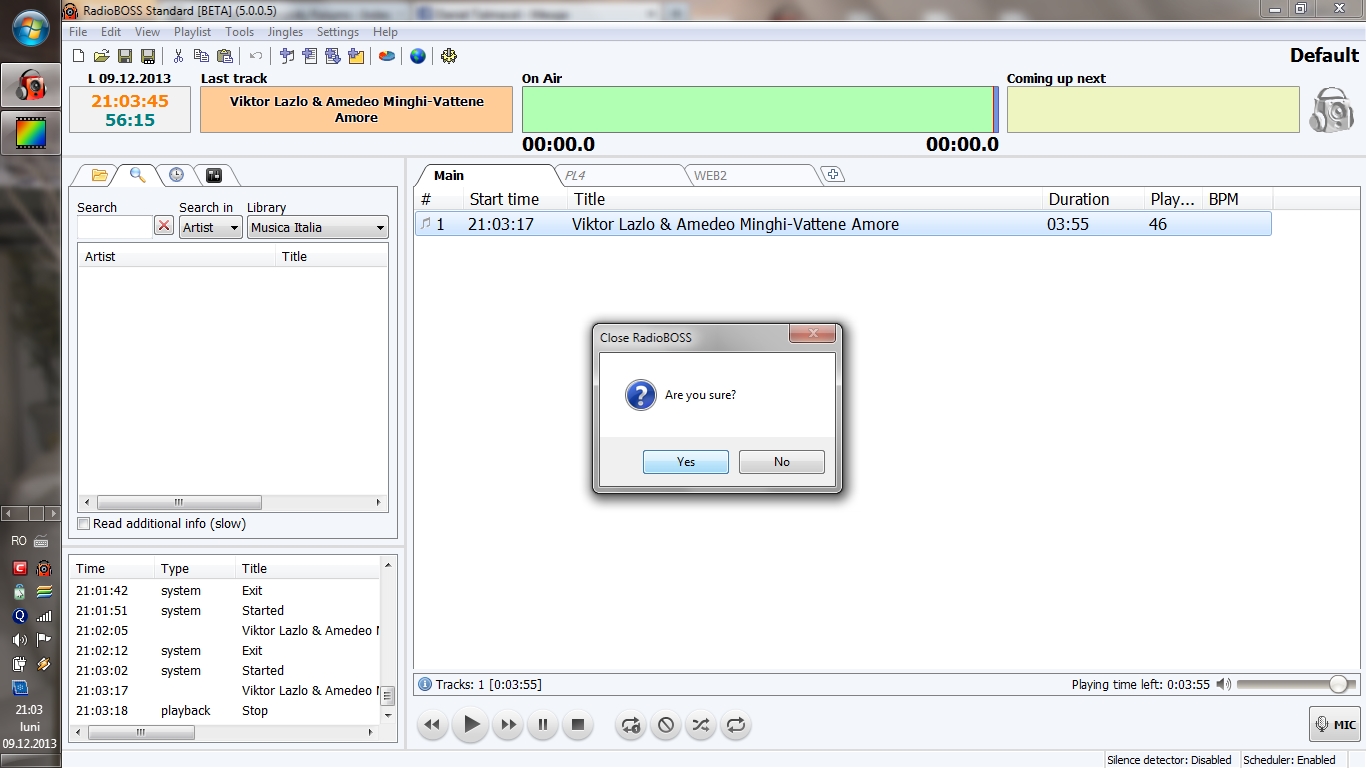
Task: Click the Stop playback button
Action: pos(577,725)
